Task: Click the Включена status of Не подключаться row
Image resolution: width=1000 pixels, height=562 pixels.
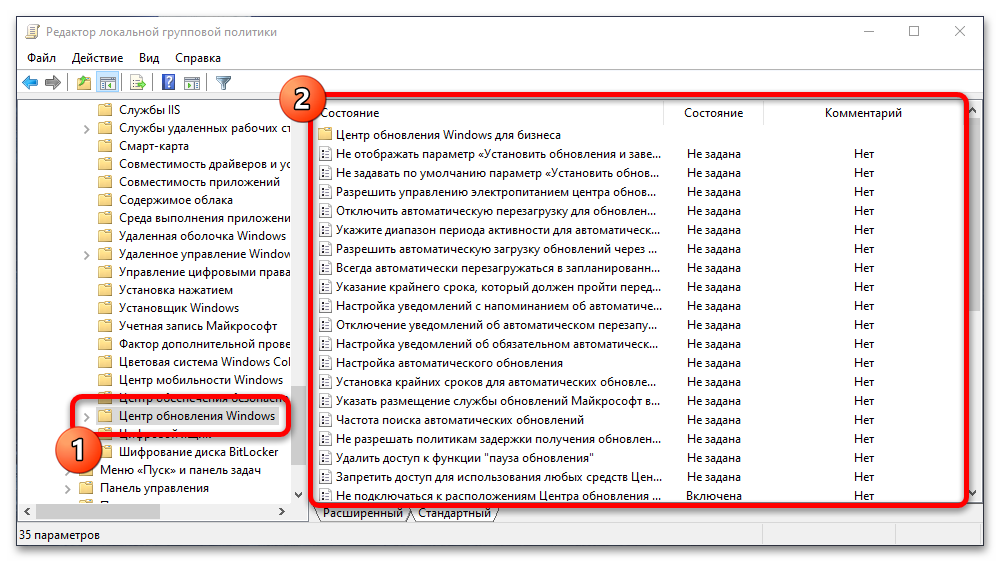Action: tap(714, 496)
